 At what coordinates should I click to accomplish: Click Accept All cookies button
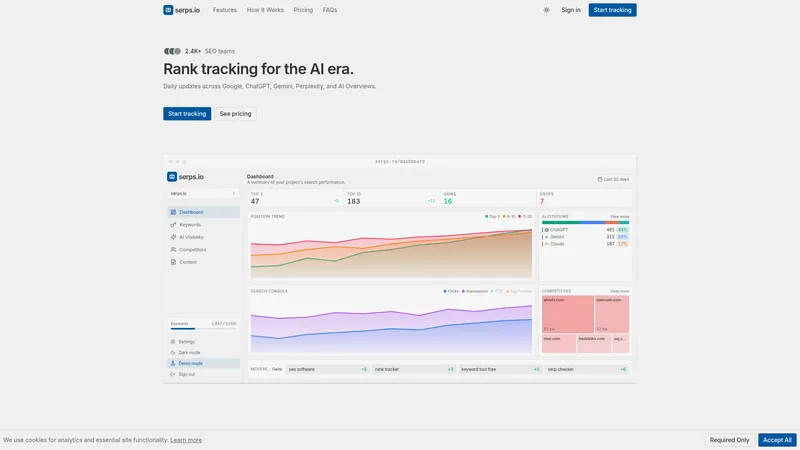777,440
